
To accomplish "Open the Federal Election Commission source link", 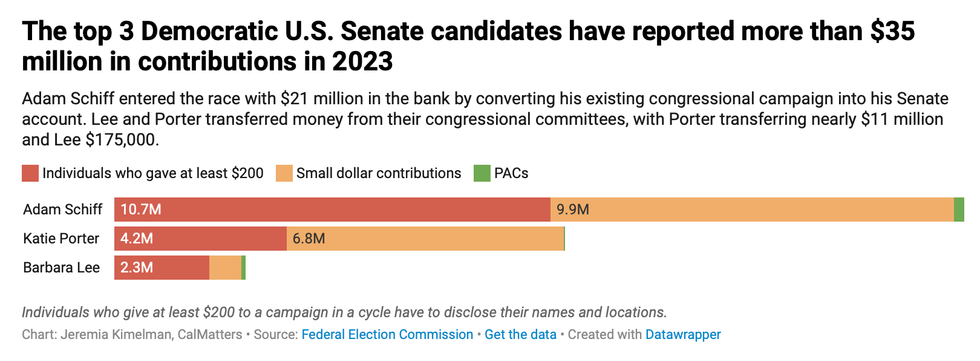I will point(387,334).
